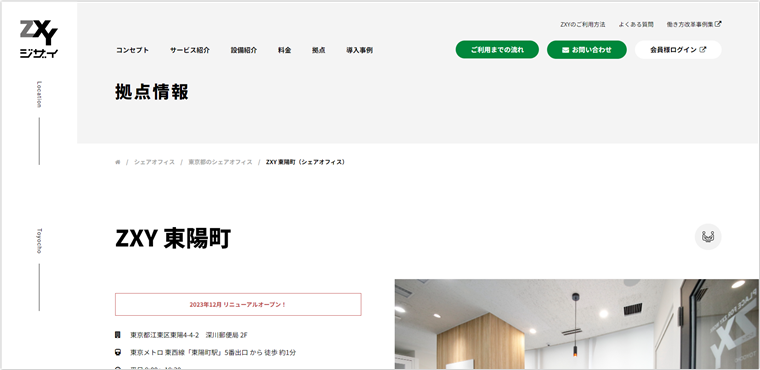Go to the シェアオフィス breadcrumb link
Image resolution: width=760 pixels, height=370 pixels.
click(x=154, y=162)
